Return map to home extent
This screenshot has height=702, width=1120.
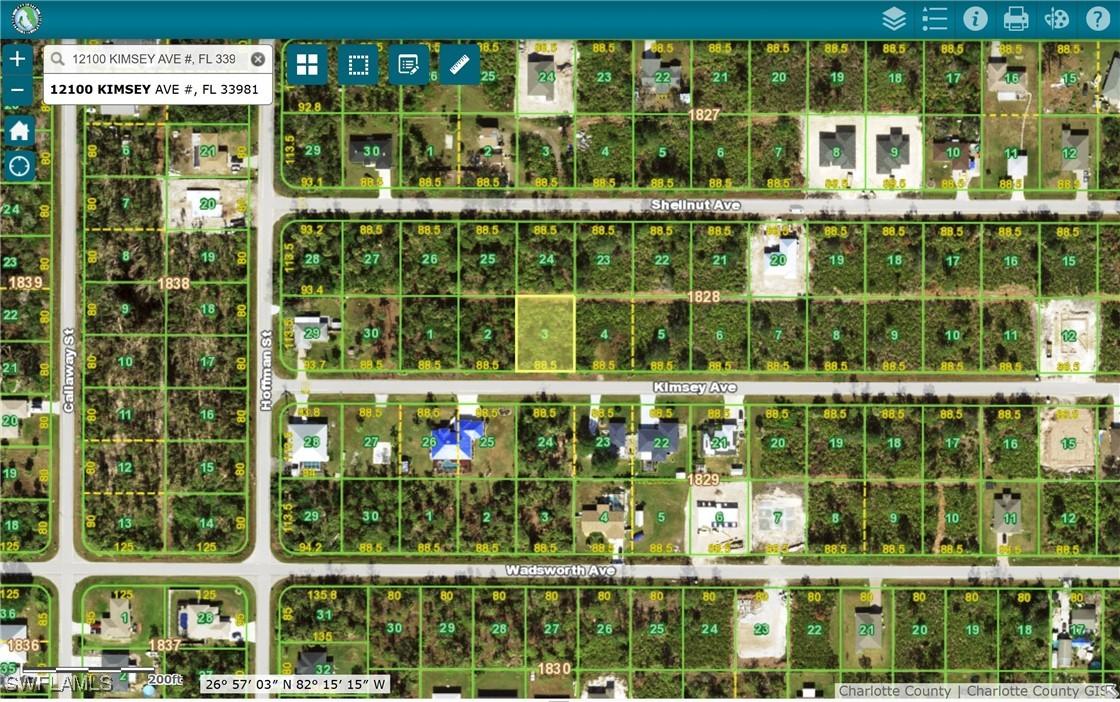17,129
